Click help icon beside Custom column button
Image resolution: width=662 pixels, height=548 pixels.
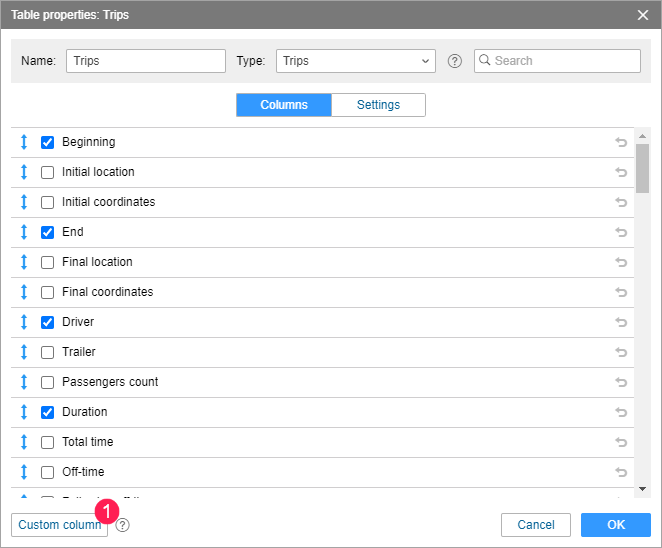[x=123, y=525]
